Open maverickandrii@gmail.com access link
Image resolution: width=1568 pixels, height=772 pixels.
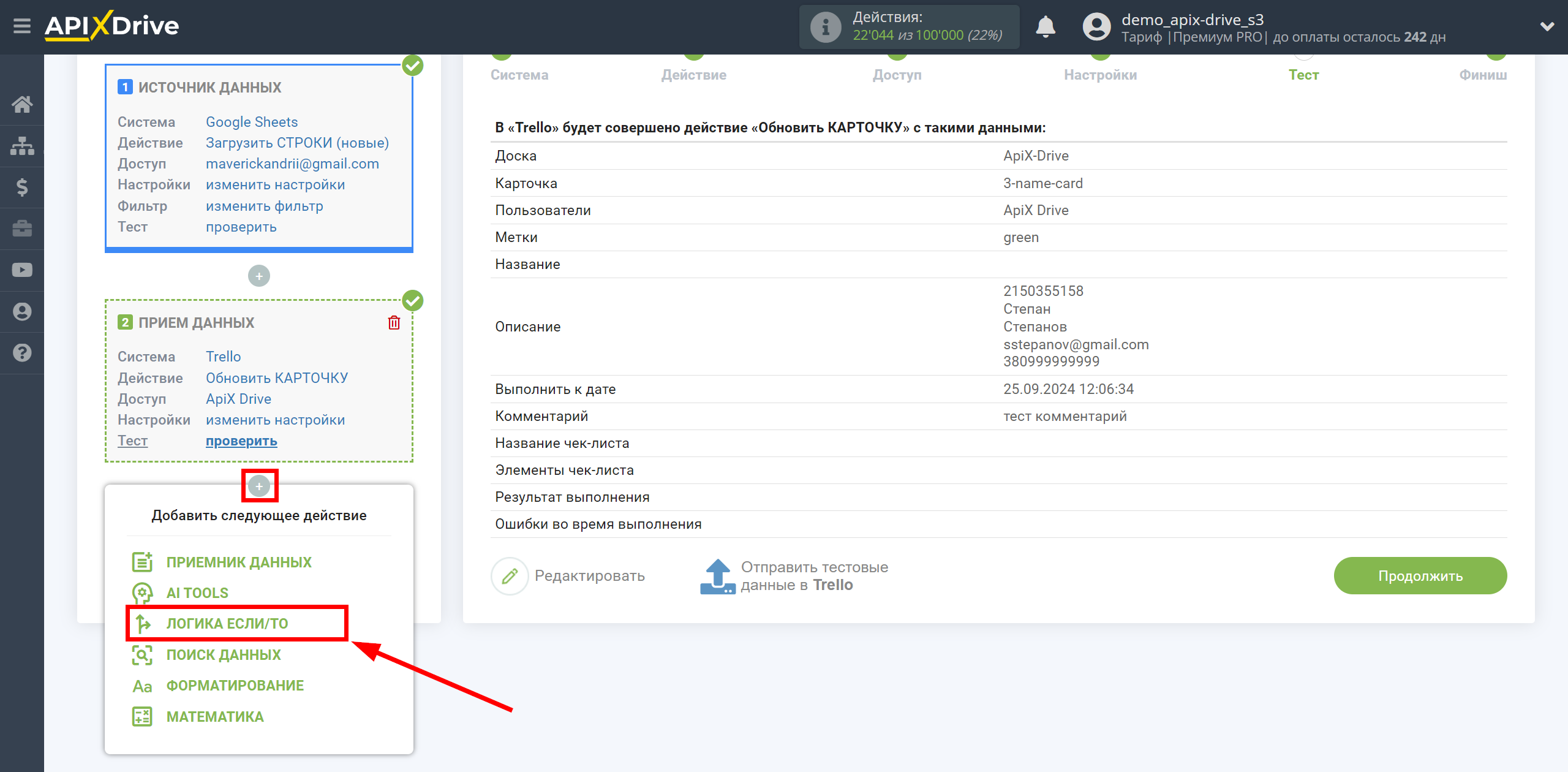pyautogui.click(x=292, y=164)
